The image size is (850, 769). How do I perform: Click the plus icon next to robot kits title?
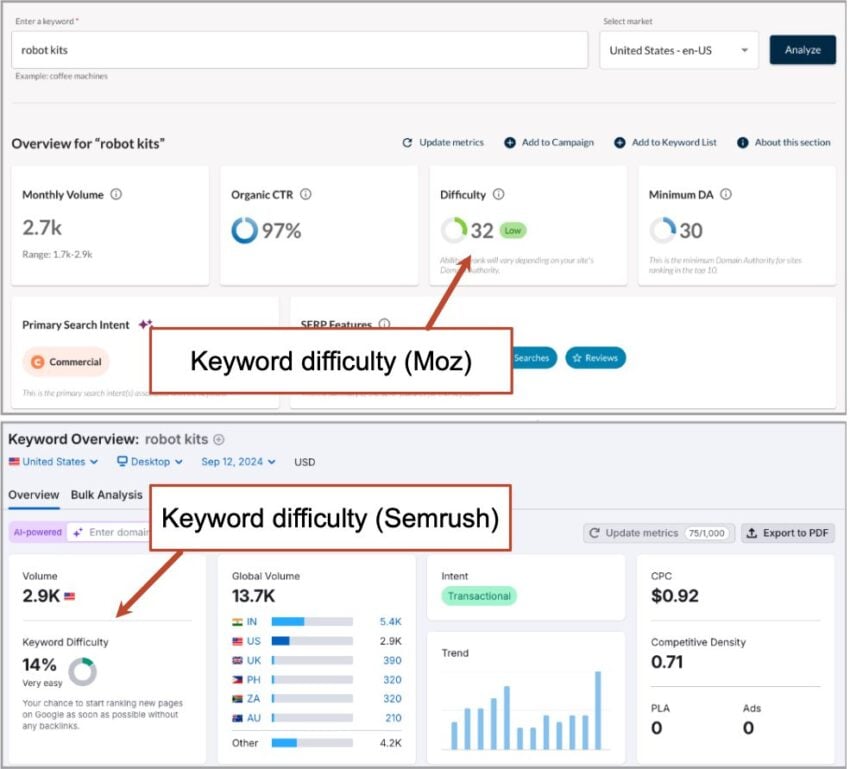click(x=218, y=440)
